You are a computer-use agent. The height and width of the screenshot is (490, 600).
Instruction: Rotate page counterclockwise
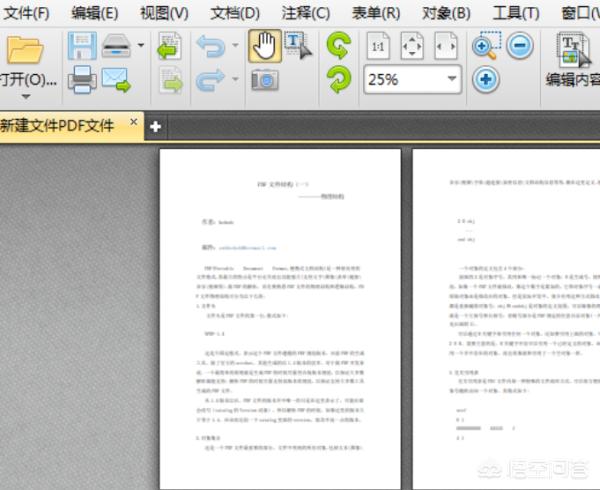[x=339, y=45]
